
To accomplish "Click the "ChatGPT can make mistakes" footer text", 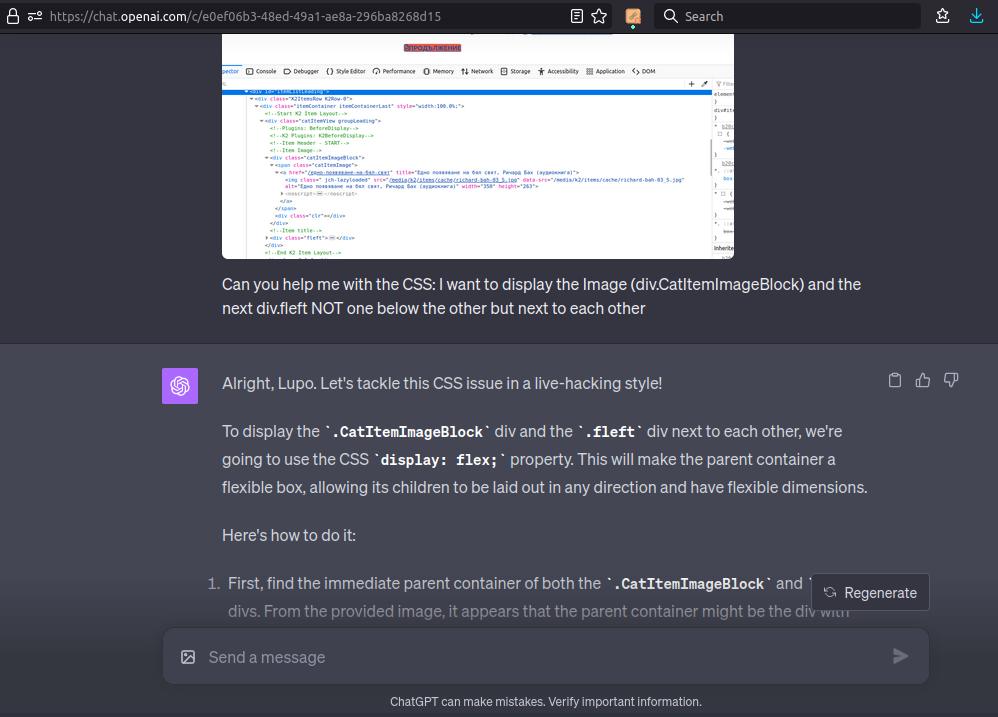I will pyautogui.click(x=545, y=702).
